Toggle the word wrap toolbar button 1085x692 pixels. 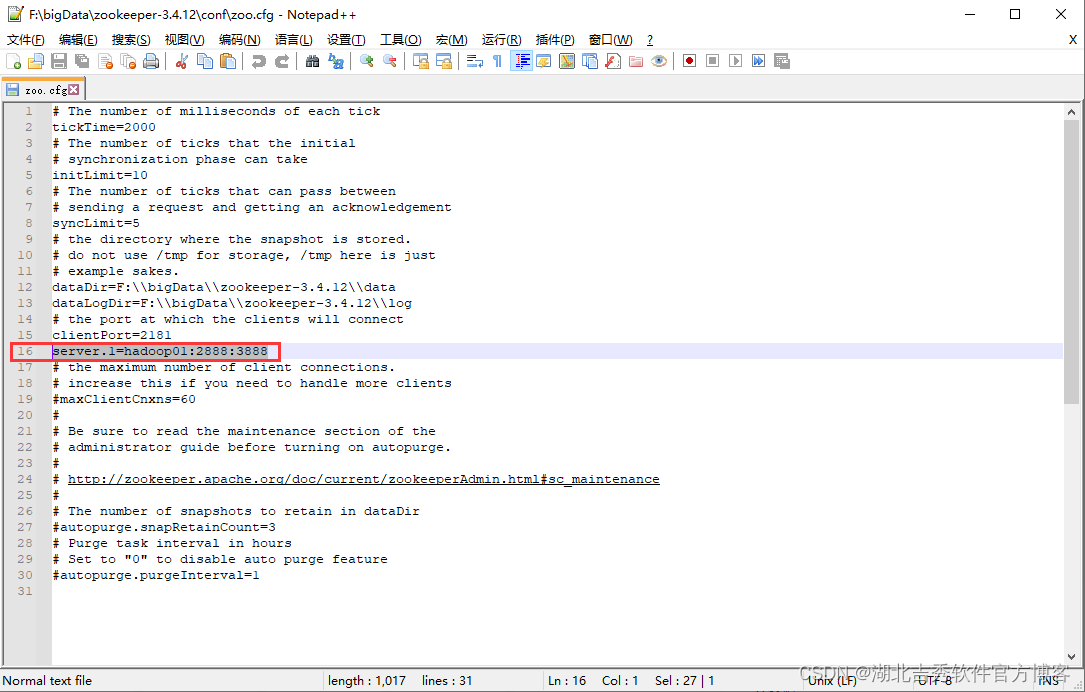pos(475,62)
